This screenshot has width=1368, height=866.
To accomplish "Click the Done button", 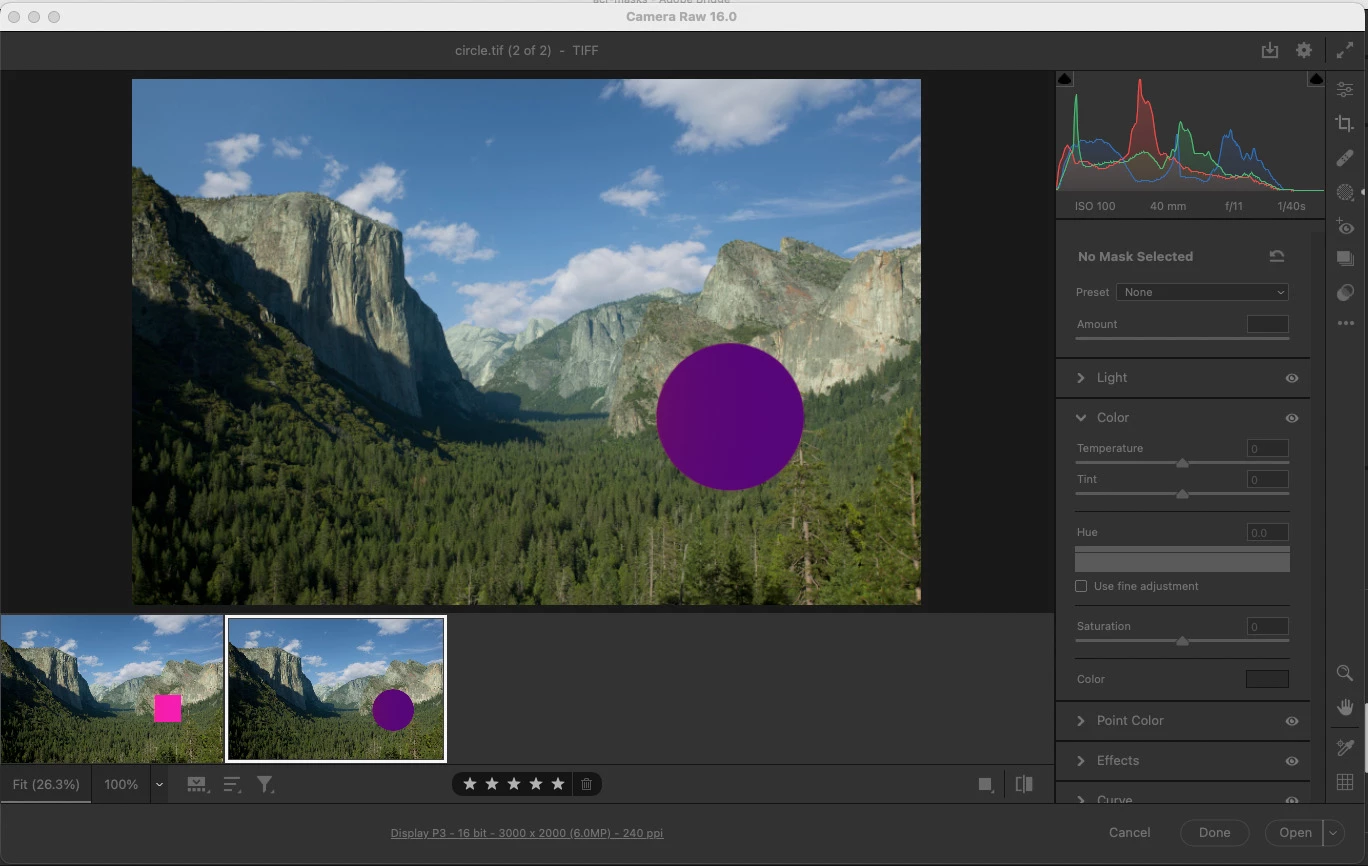I will point(1215,832).
